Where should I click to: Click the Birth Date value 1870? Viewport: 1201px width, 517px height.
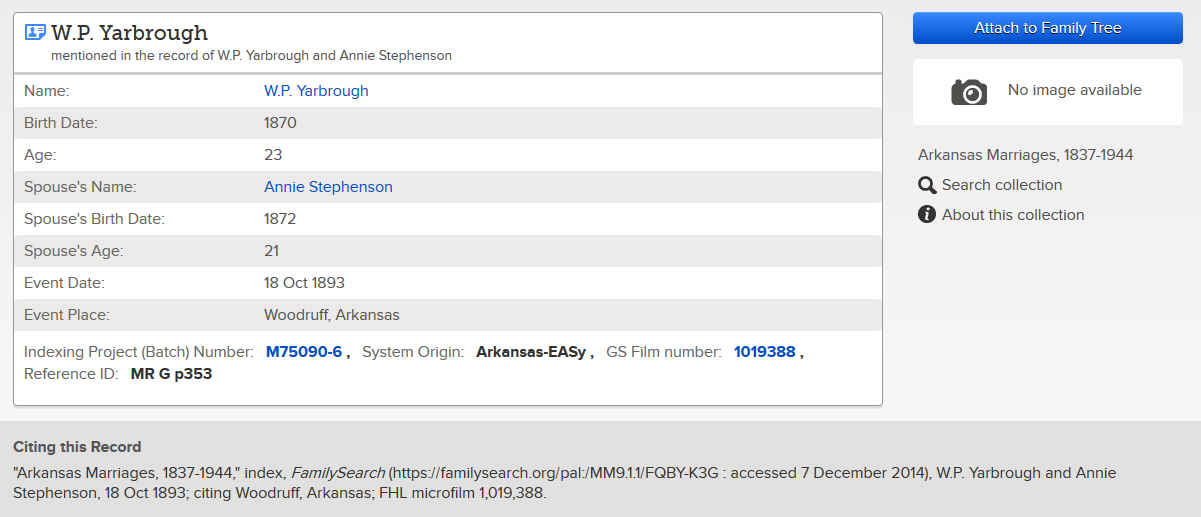point(280,123)
